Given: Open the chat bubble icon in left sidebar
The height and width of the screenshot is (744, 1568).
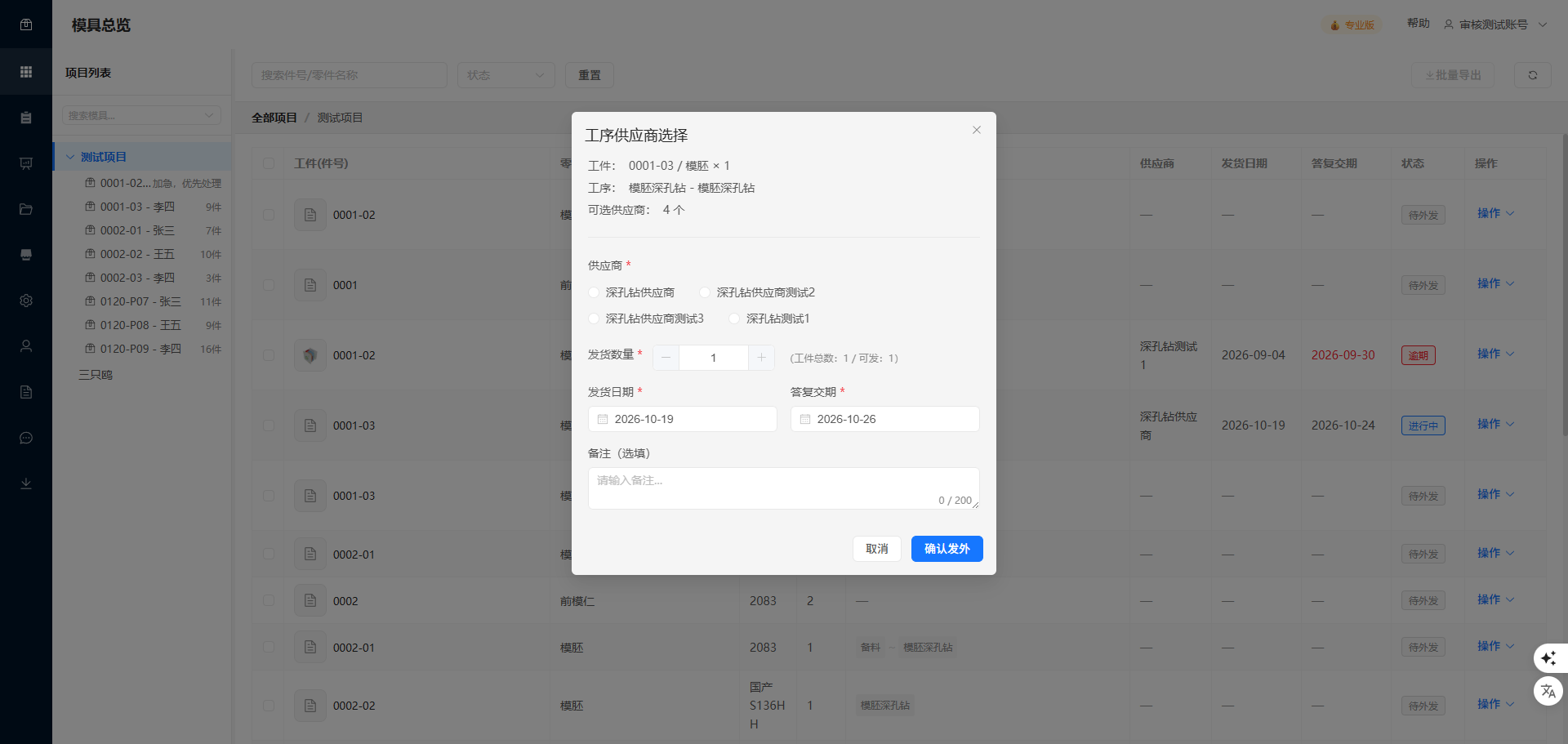Looking at the screenshot, I should (x=26, y=438).
